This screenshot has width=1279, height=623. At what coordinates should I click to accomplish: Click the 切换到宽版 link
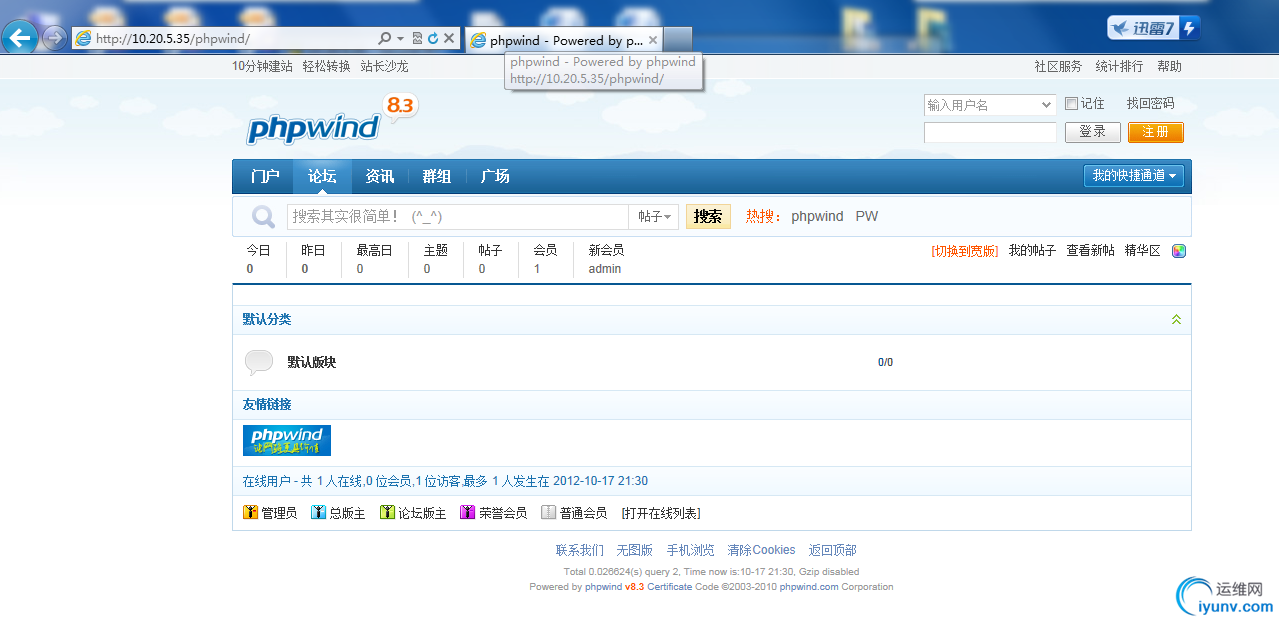click(965, 251)
